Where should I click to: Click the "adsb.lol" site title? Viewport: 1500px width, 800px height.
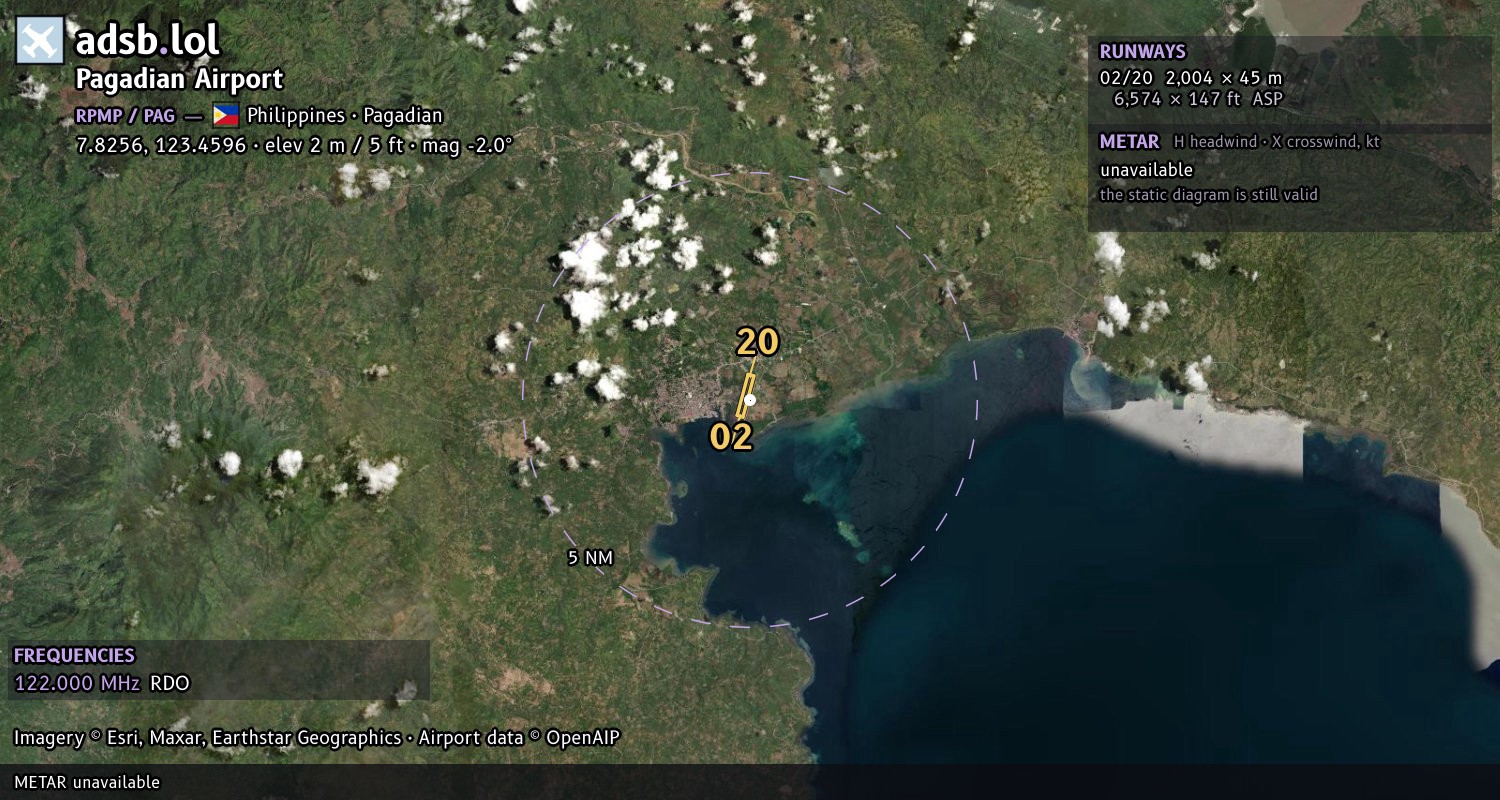147,41
